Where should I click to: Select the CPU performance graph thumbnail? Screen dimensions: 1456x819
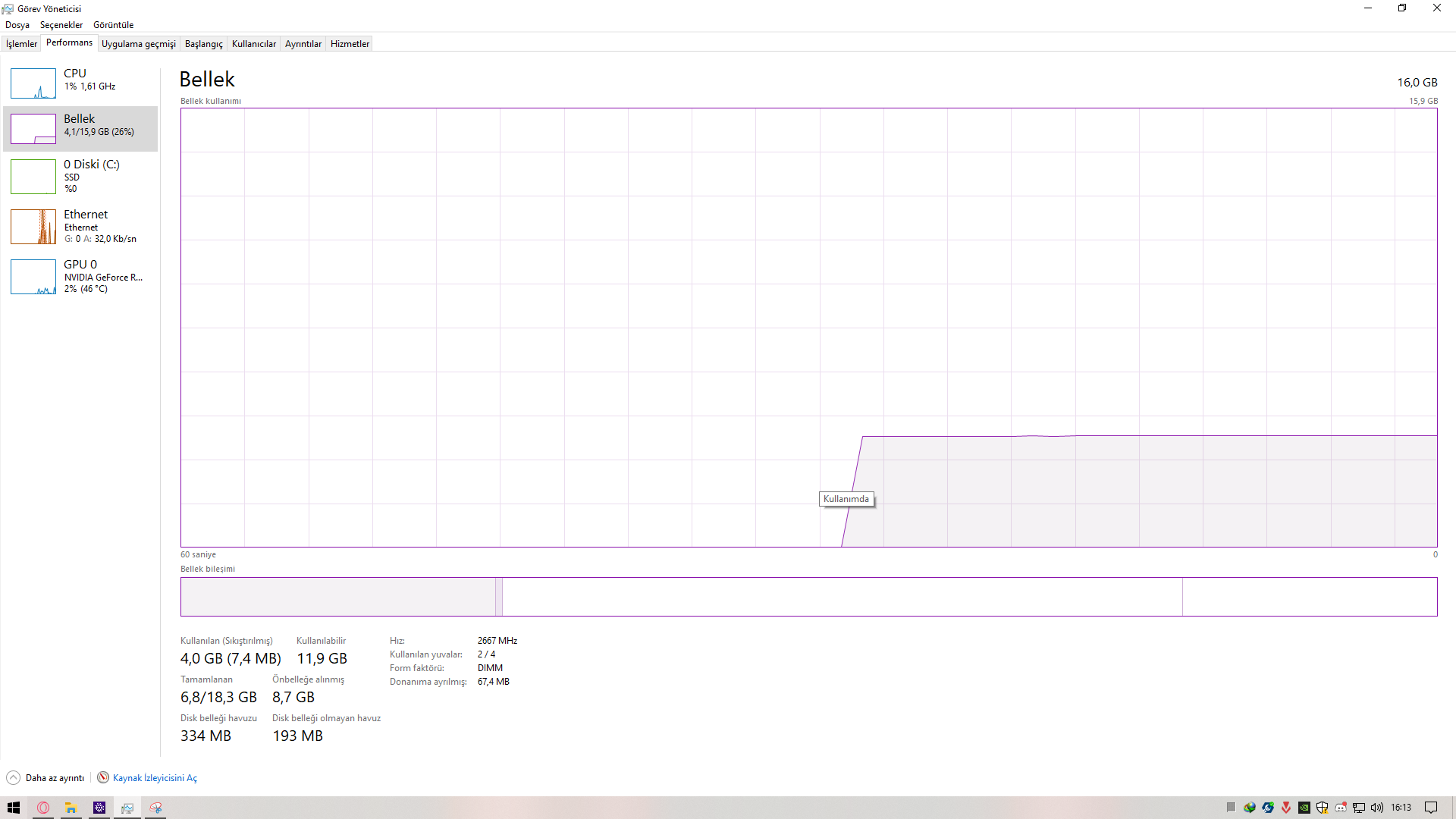click(33, 83)
